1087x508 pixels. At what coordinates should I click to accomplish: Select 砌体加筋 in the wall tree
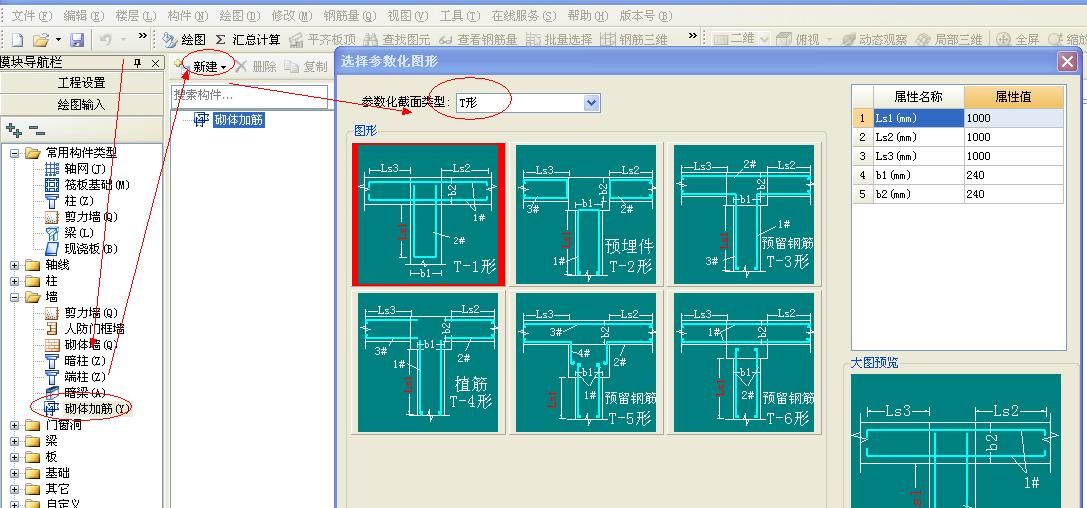pos(96,409)
